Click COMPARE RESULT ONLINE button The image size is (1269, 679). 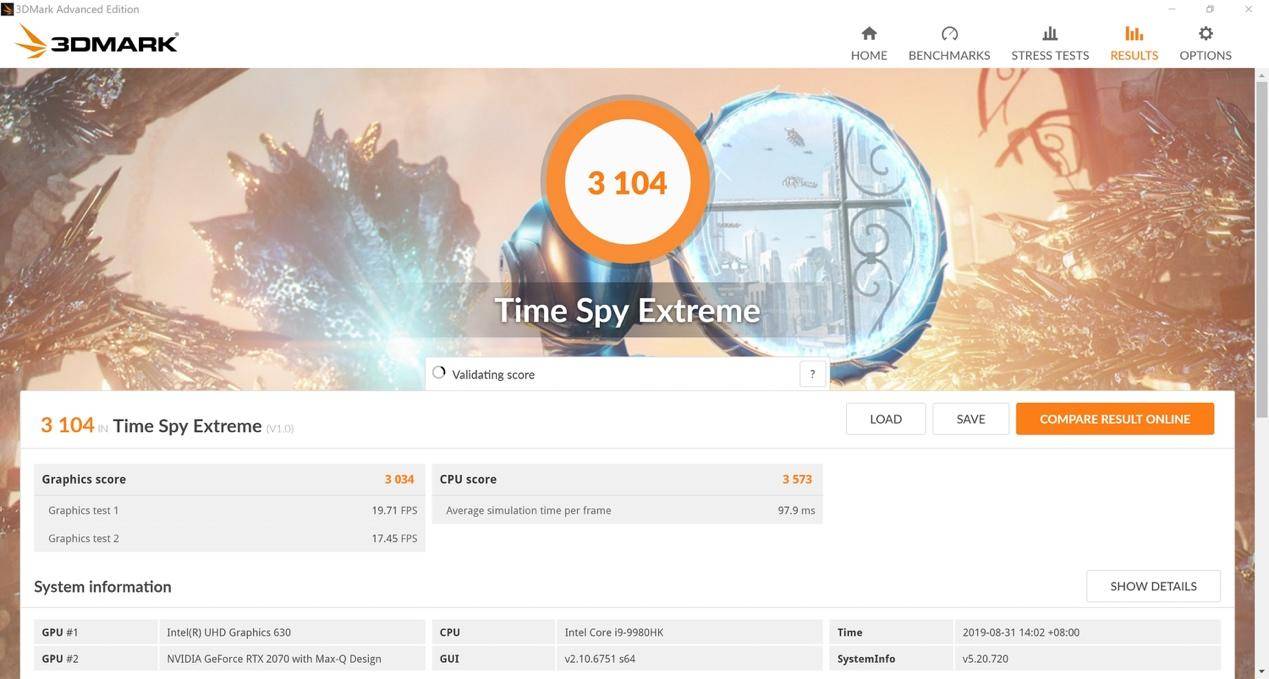click(x=1115, y=419)
